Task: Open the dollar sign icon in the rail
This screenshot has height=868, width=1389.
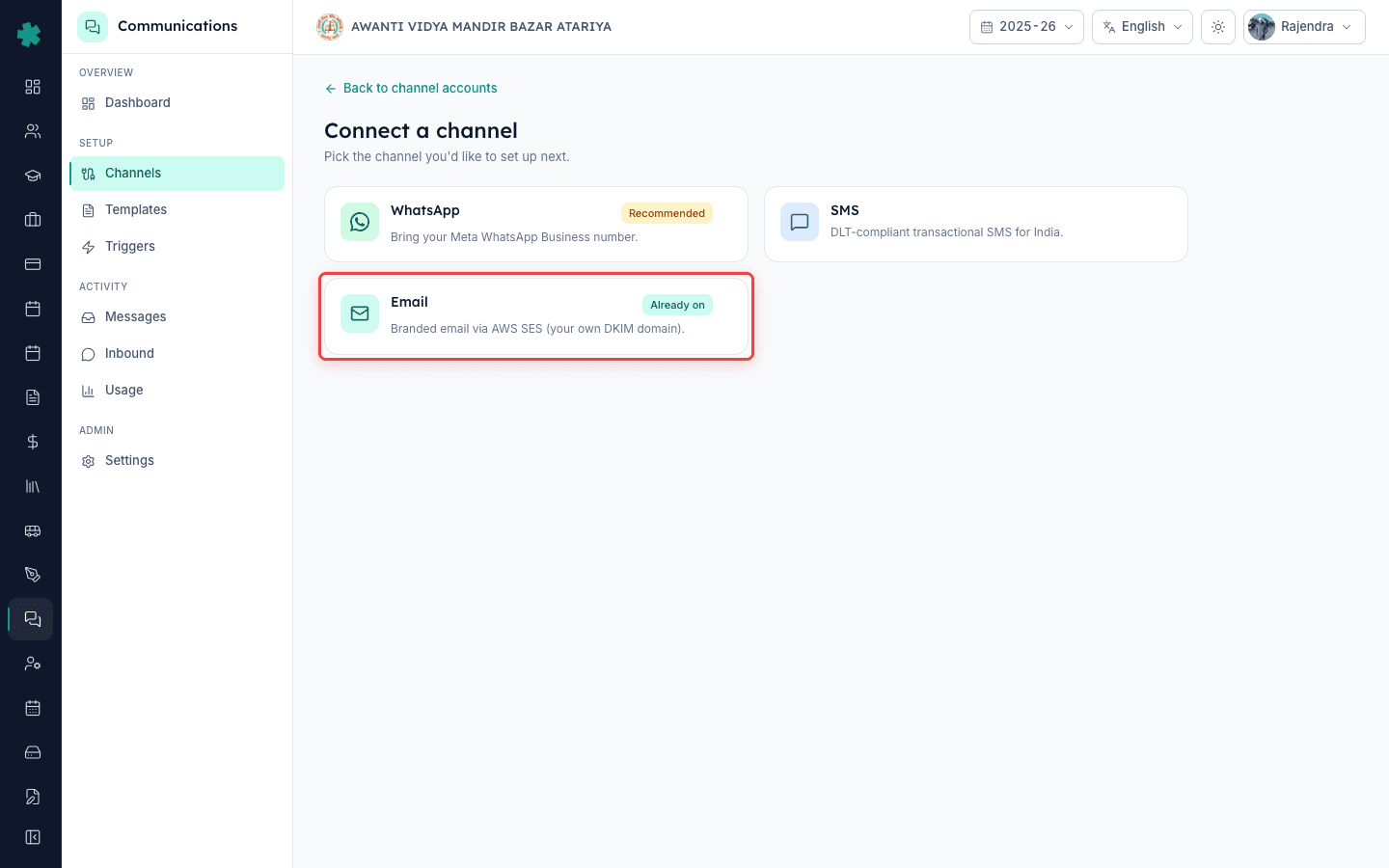Action: pos(33,442)
